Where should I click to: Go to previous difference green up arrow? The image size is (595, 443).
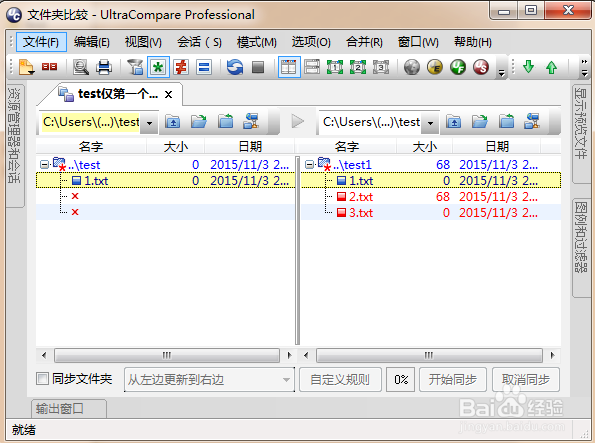(551, 67)
